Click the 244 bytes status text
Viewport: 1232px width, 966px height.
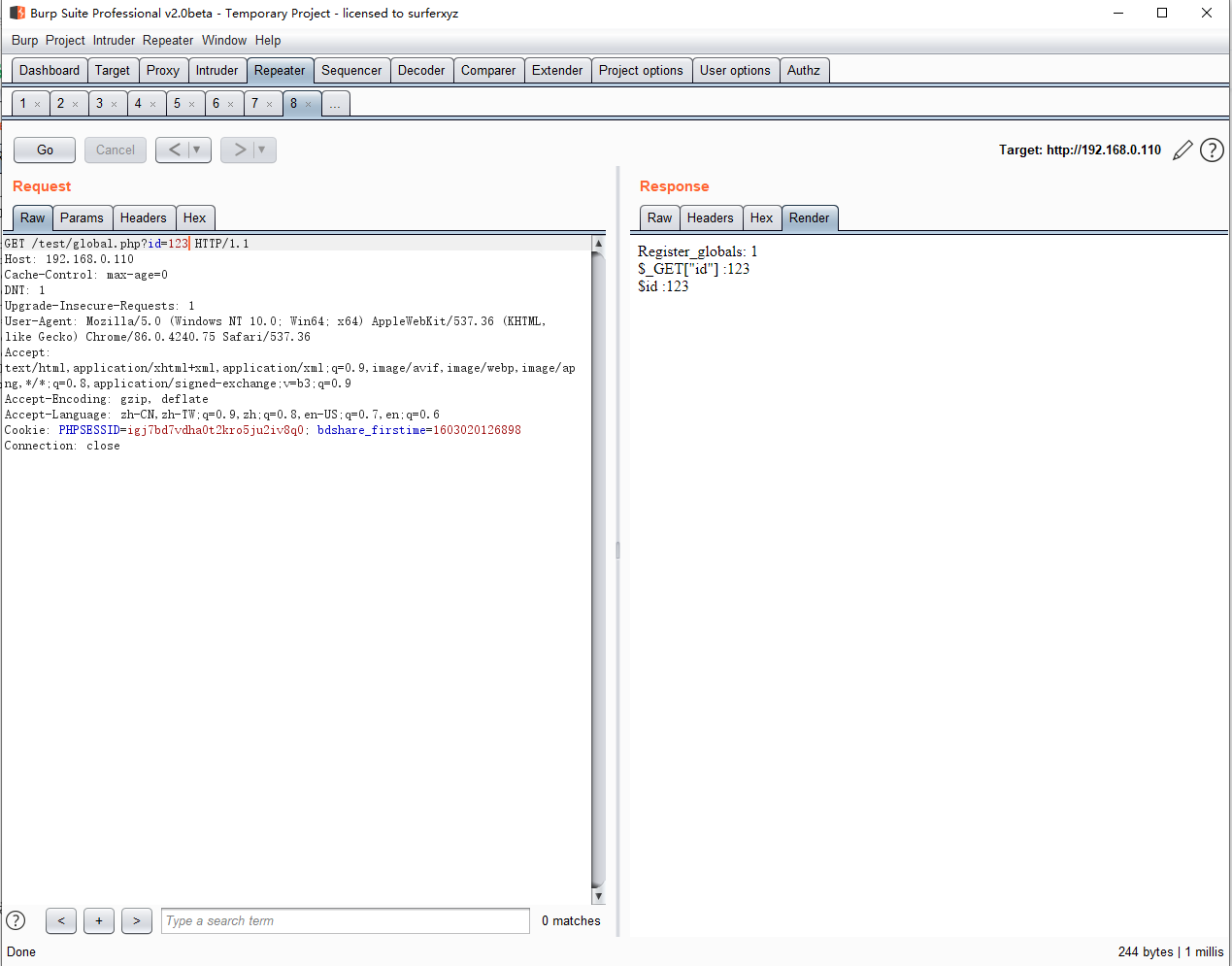click(1146, 951)
